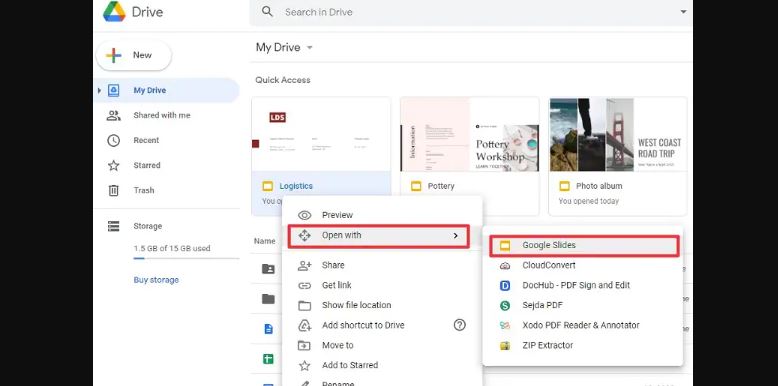The height and width of the screenshot is (386, 778).
Task: Click the Open with submenu arrow
Action: [455, 236]
